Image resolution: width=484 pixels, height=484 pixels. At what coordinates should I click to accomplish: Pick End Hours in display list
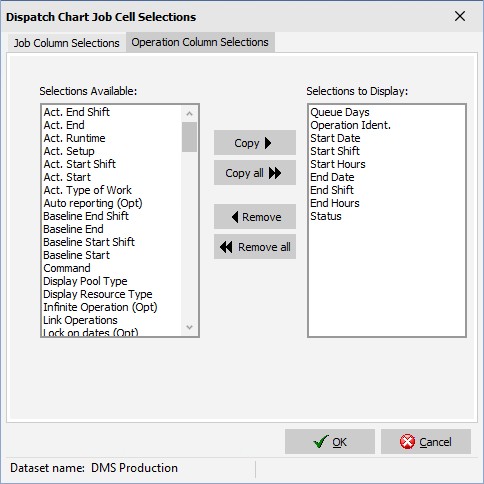(x=335, y=203)
